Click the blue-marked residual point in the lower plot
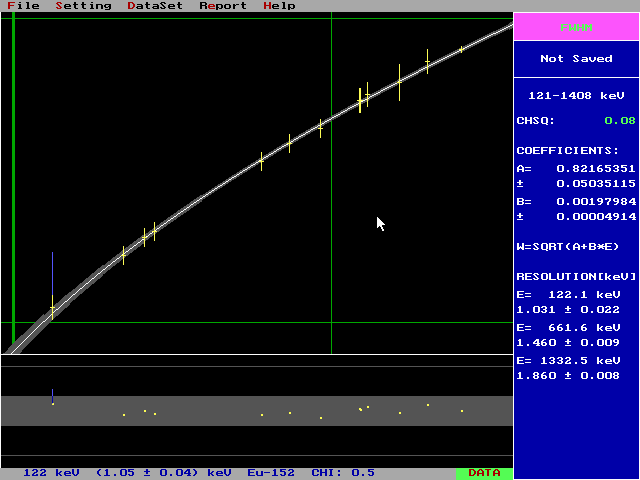640x480 pixels. 53,404
